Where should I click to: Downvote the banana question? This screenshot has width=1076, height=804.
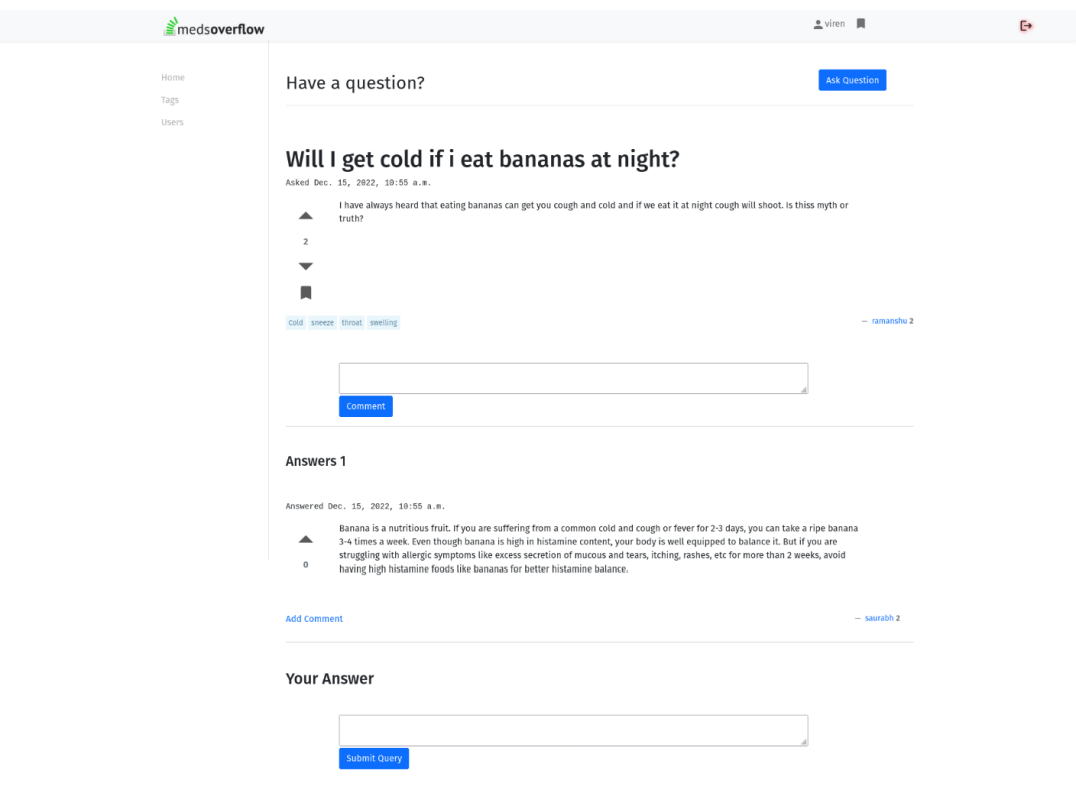[305, 266]
